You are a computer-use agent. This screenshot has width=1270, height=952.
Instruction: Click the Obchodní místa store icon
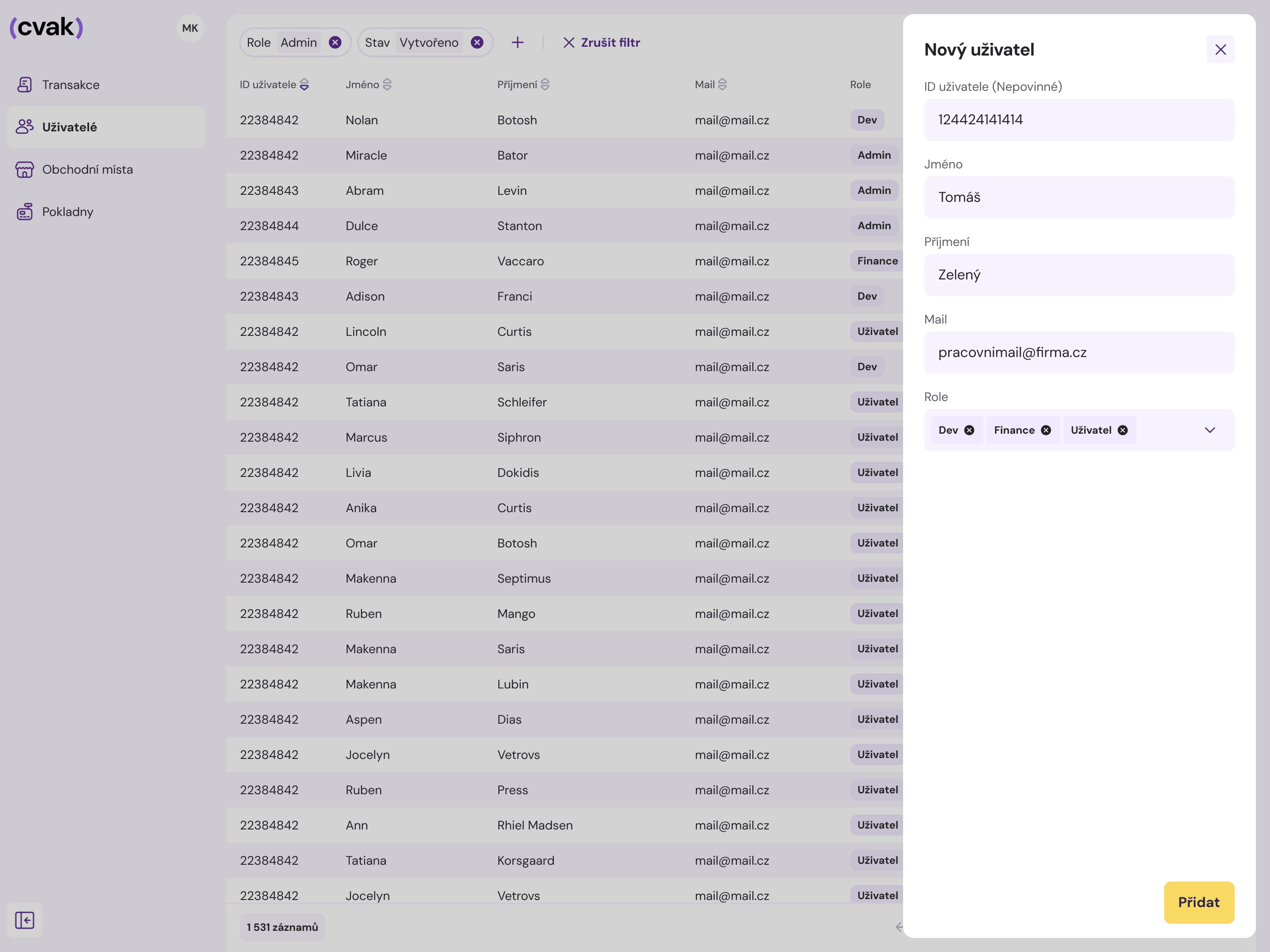[x=24, y=170]
